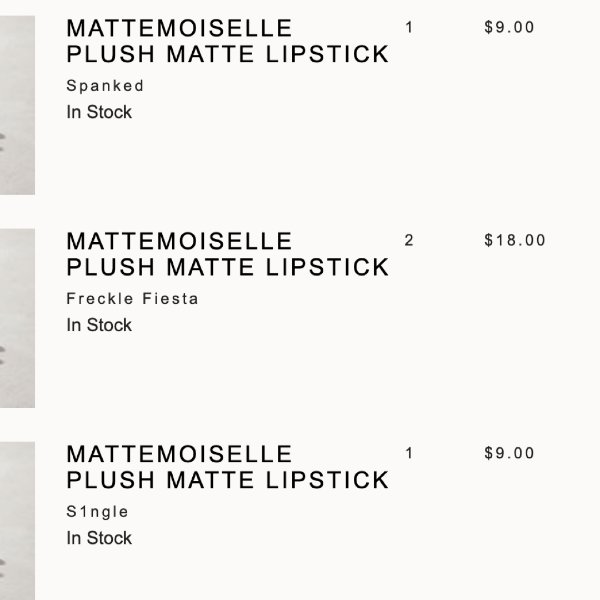Screen dimensions: 600x600
Task: Click quantity 2 for Freckle Fiesta lipstick
Action: pos(409,240)
